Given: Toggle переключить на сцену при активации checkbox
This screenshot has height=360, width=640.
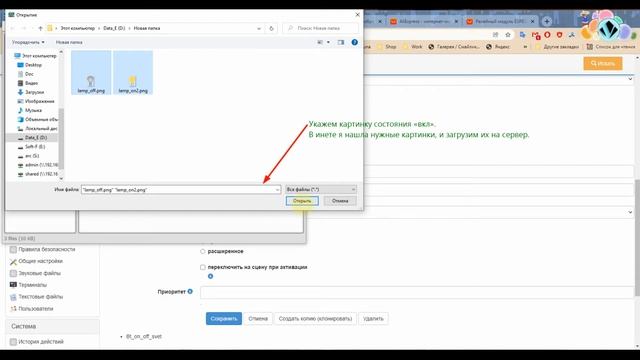Looking at the screenshot, I should coord(203,267).
